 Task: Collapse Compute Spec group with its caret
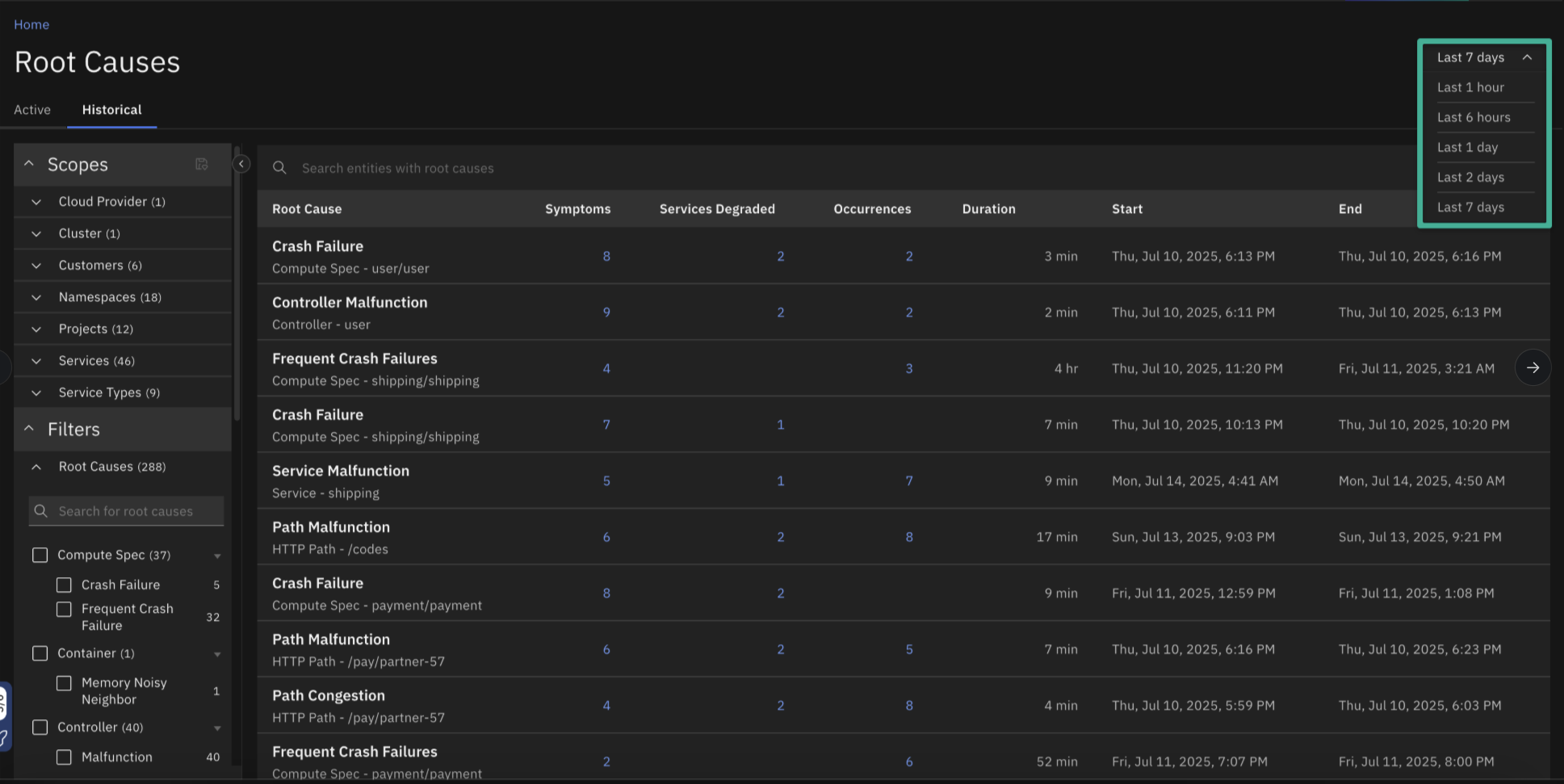tap(217, 556)
